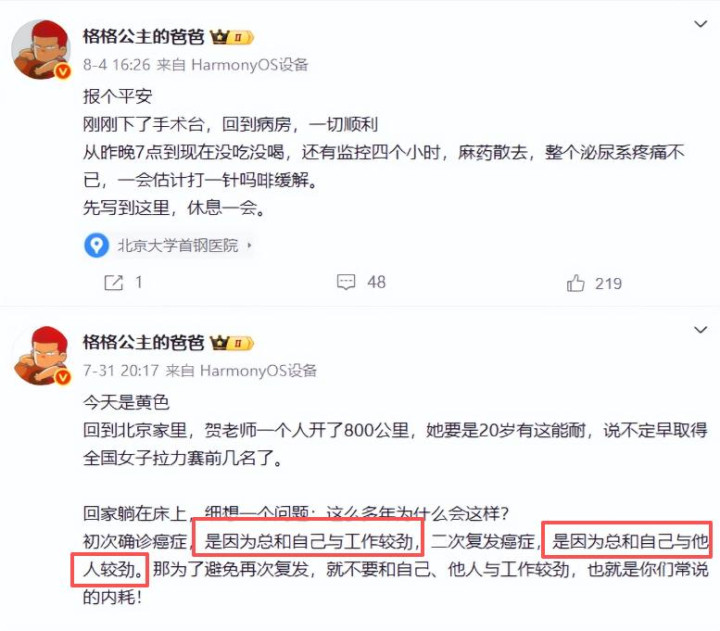Click orange verified badge on first avatar

point(63,72)
